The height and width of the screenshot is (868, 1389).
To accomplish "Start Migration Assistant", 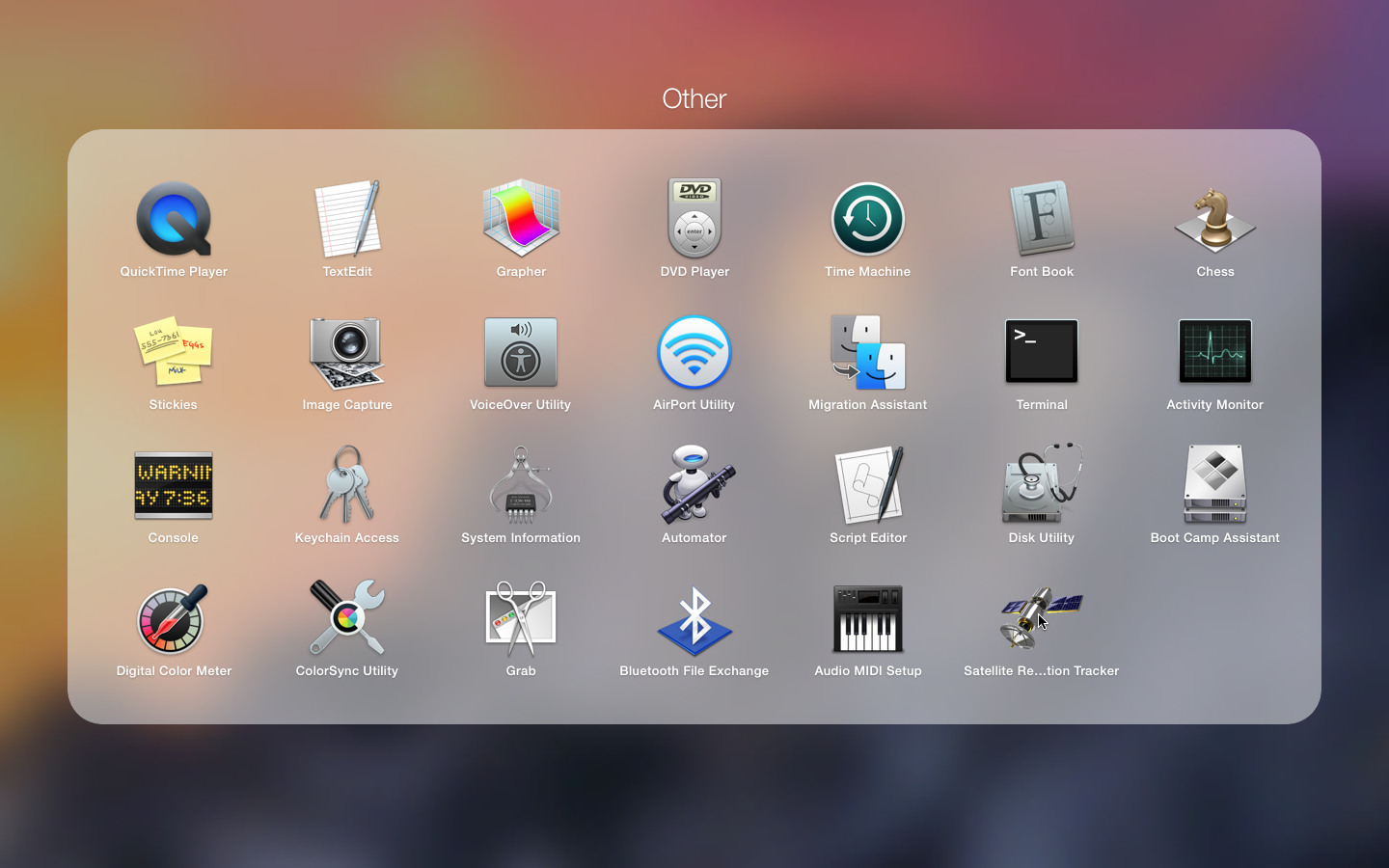I will [x=868, y=353].
